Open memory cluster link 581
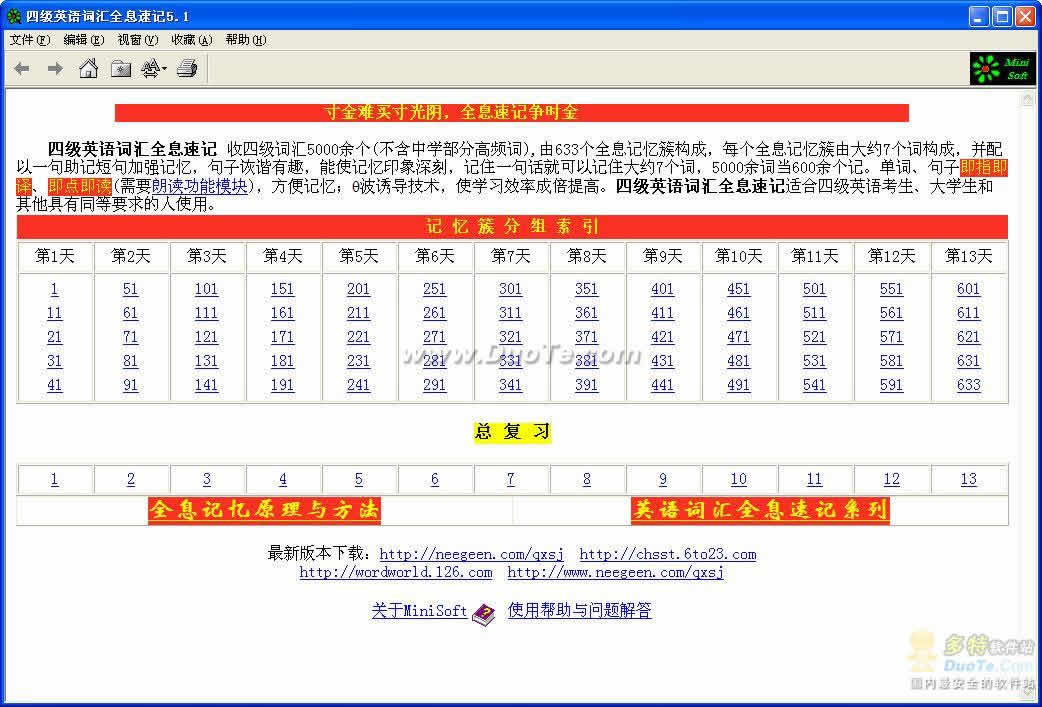 pyautogui.click(x=891, y=361)
